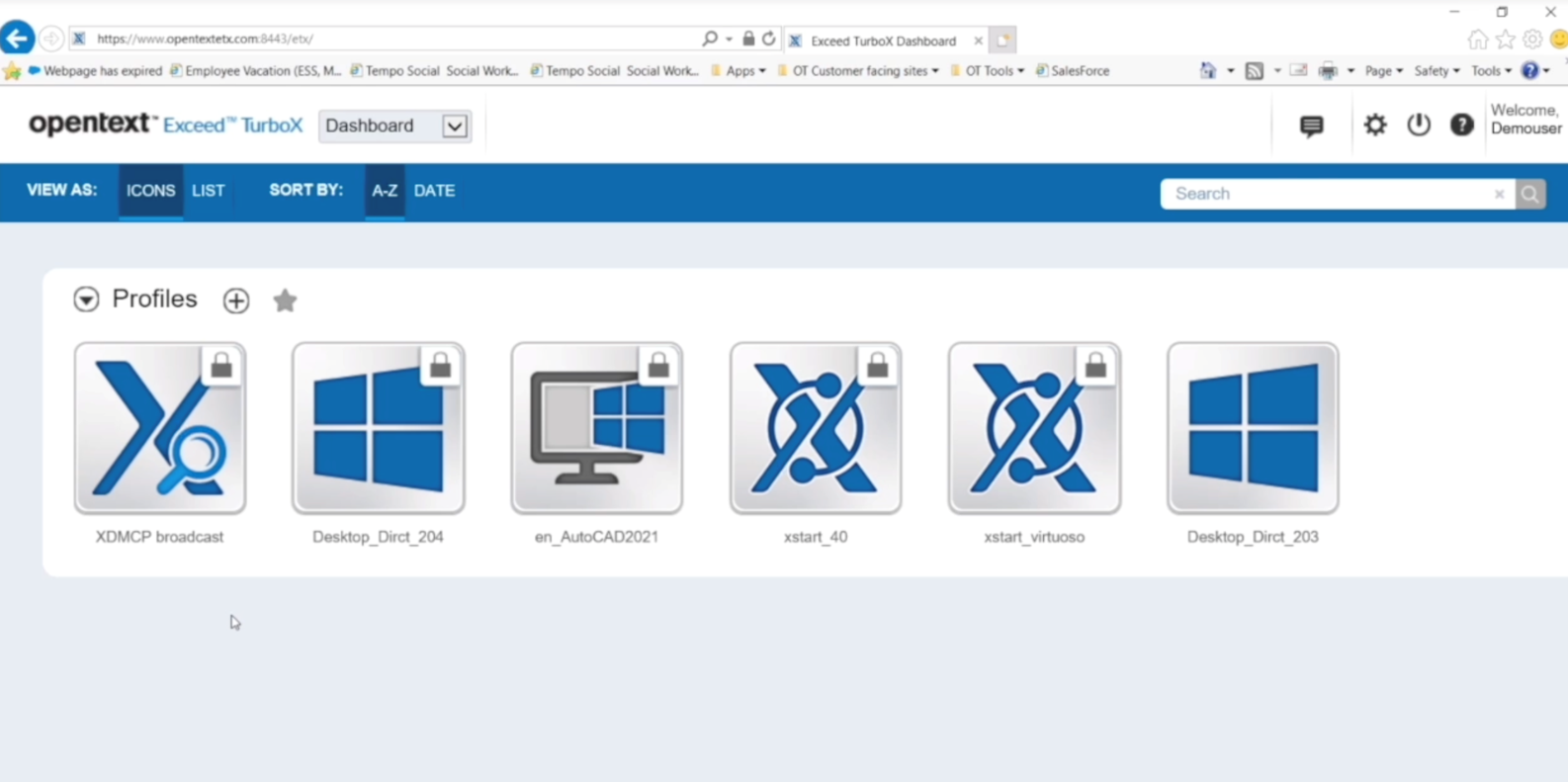Image resolution: width=1568 pixels, height=782 pixels.
Task: Open the command bar help dropdown
Action: [1535, 70]
